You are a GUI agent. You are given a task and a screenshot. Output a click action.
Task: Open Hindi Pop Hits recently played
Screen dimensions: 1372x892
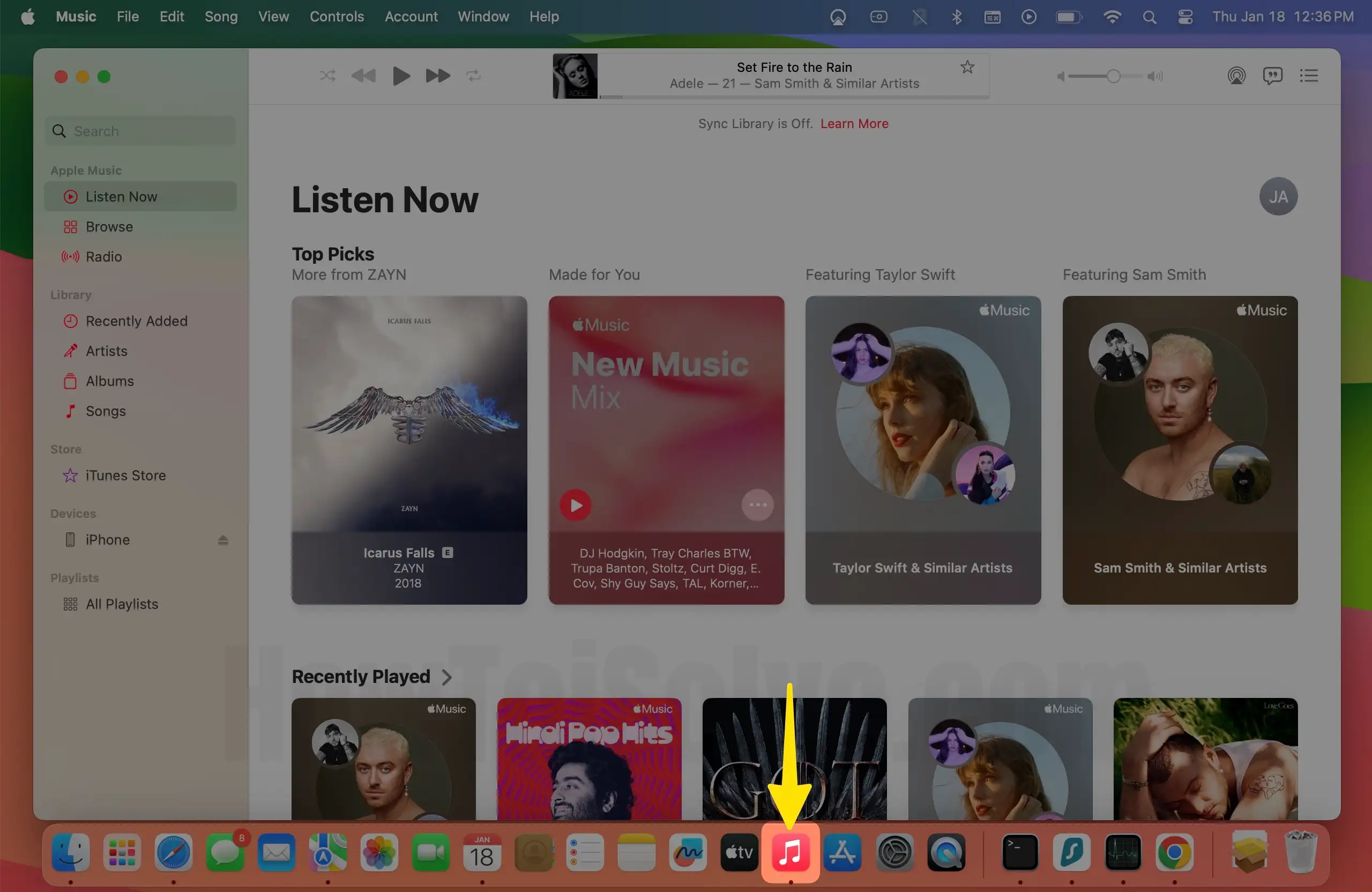pyautogui.click(x=589, y=759)
